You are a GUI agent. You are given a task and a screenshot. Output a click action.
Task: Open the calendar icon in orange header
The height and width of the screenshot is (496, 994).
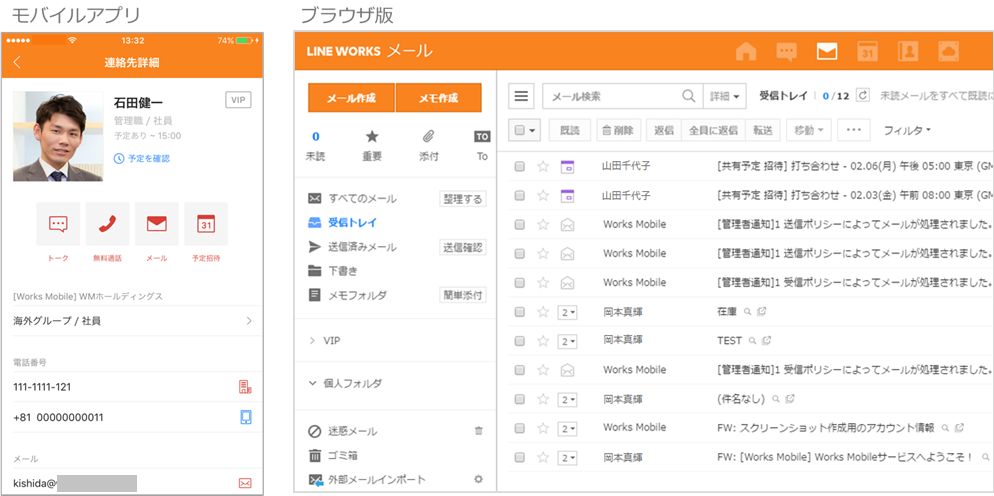pos(867,51)
